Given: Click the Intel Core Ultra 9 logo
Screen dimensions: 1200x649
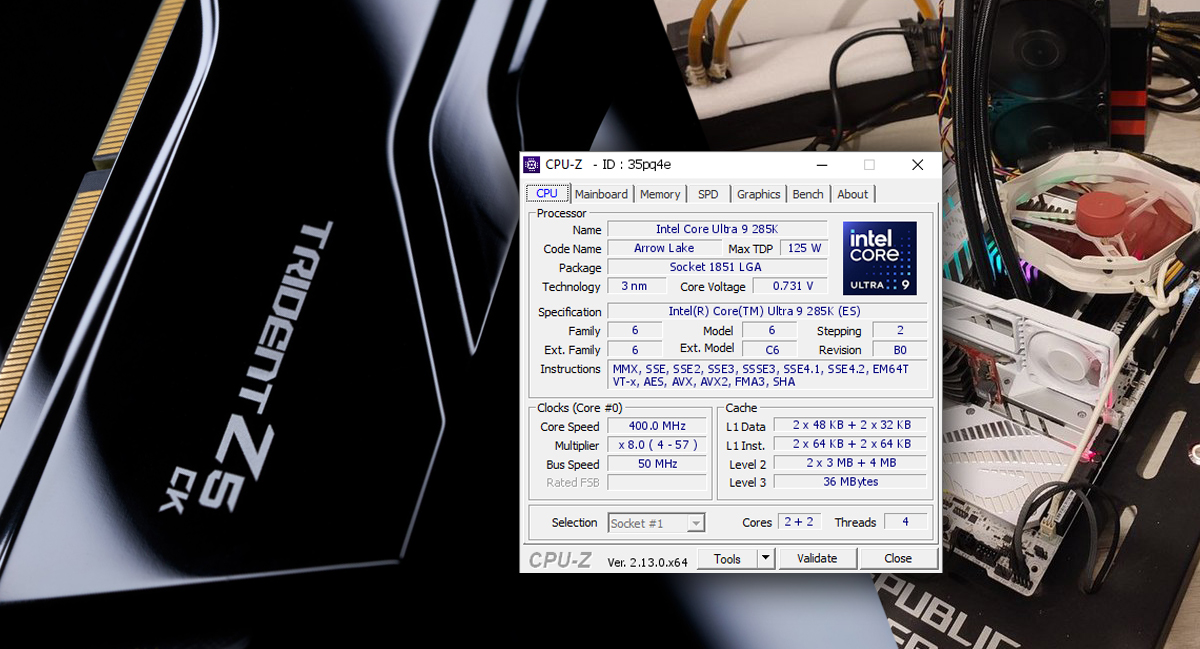Looking at the screenshot, I should (x=879, y=258).
